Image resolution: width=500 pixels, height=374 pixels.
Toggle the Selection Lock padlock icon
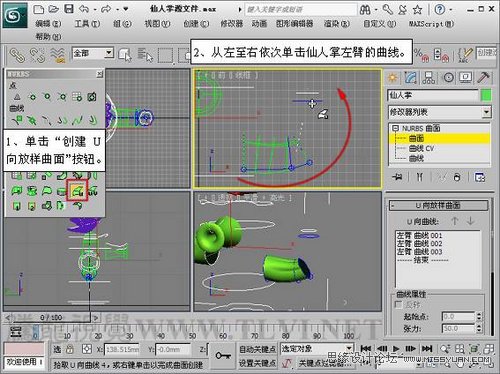pos(70,349)
